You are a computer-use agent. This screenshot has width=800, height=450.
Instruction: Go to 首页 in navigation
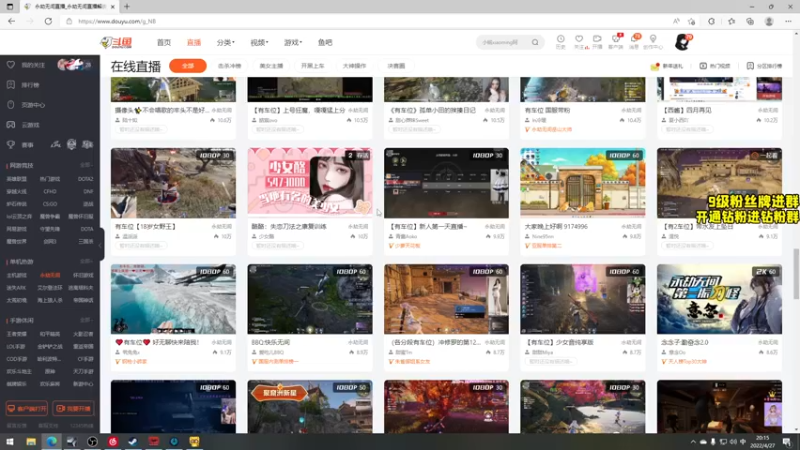click(164, 42)
